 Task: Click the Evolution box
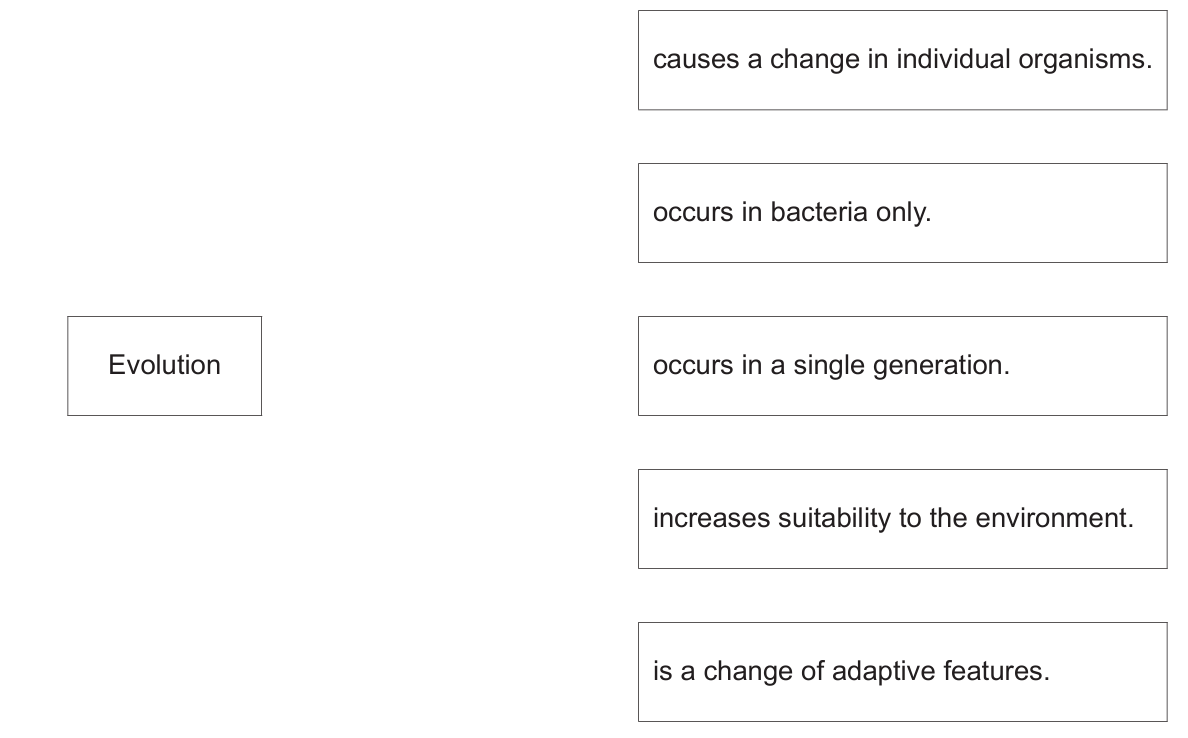164,366
